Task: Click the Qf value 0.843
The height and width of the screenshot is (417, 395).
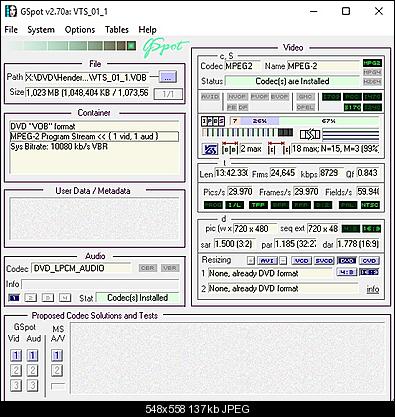Action: [368, 173]
